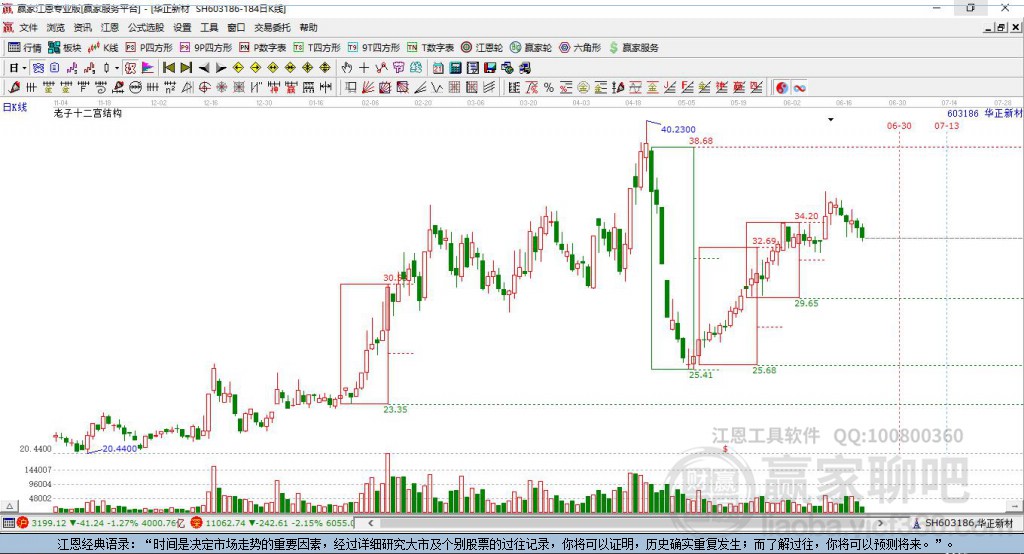
Task: Open the 六角形 hexagon tool
Action: (580, 48)
